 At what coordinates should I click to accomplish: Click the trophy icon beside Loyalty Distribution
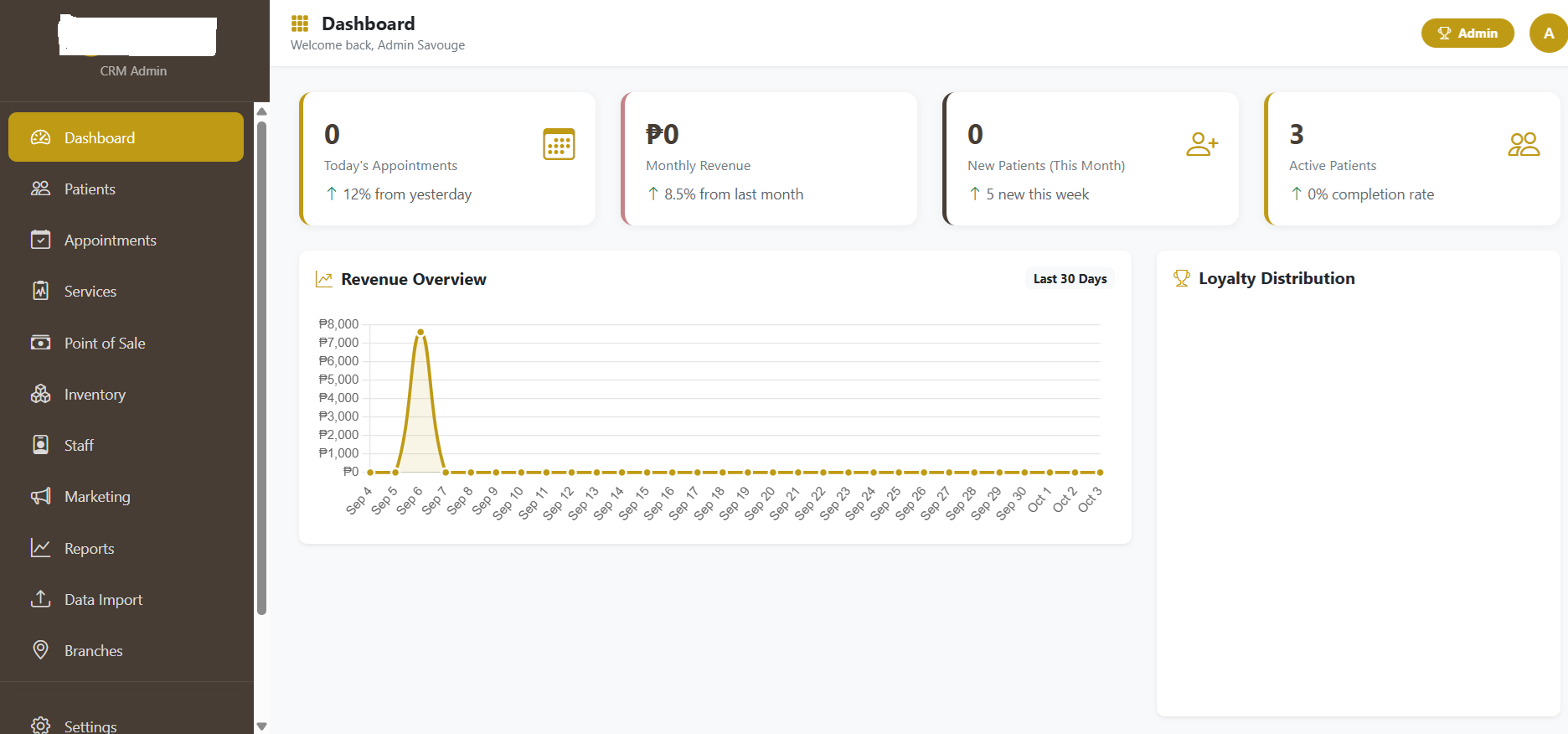click(x=1182, y=278)
